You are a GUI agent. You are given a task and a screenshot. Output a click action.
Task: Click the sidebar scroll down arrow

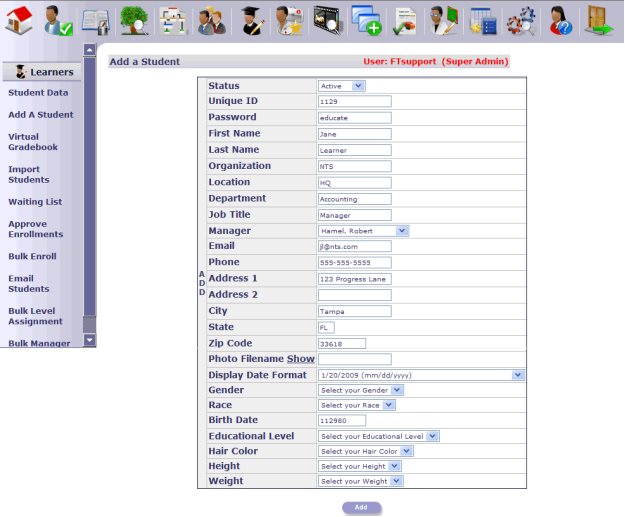coord(89,340)
